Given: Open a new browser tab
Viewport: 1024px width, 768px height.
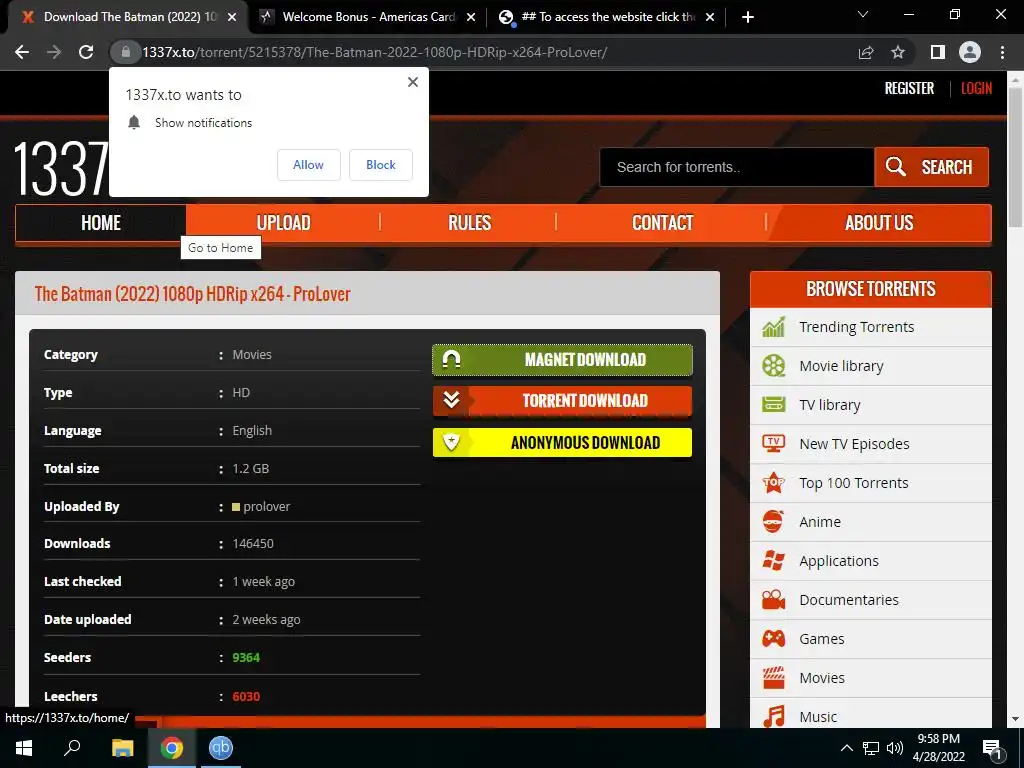Looking at the screenshot, I should pos(748,17).
